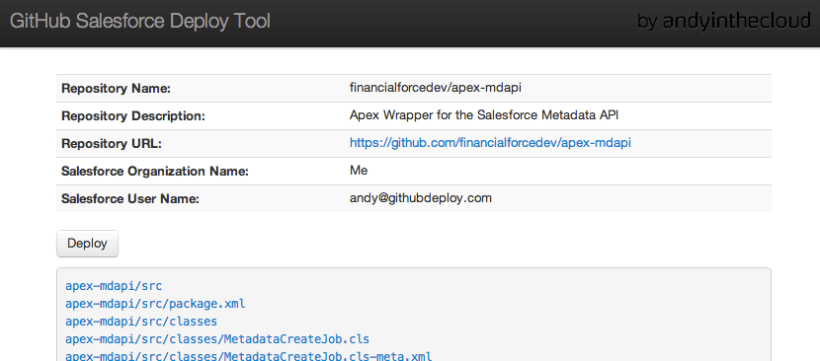The width and height of the screenshot is (820, 361).
Task: Click the repository description 'Apex Wrapper' text
Action: pos(484,115)
